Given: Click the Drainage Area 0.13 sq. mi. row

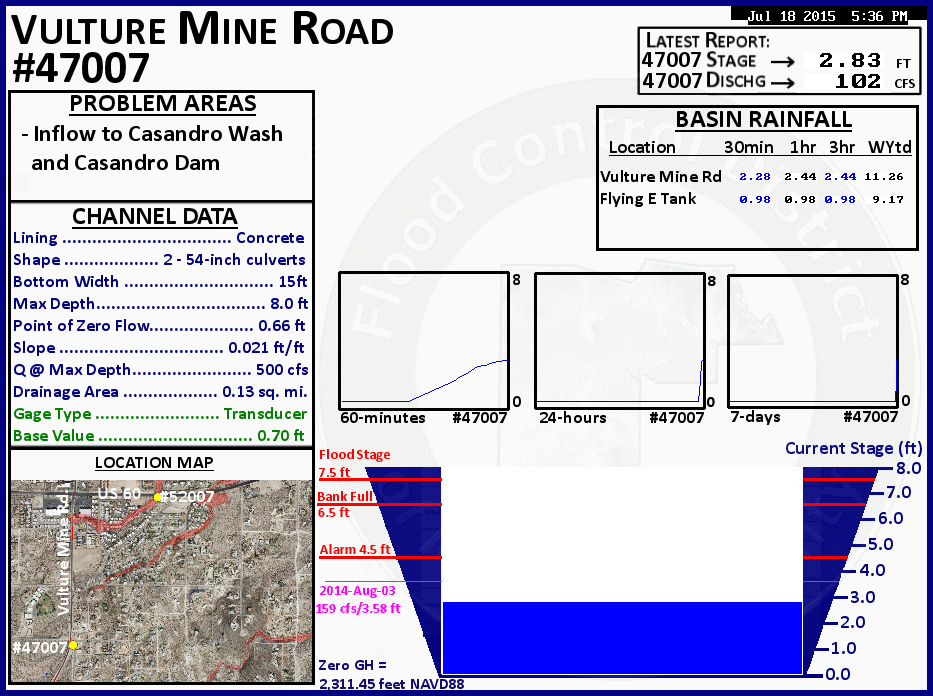Looking at the screenshot, I should pos(160,391).
